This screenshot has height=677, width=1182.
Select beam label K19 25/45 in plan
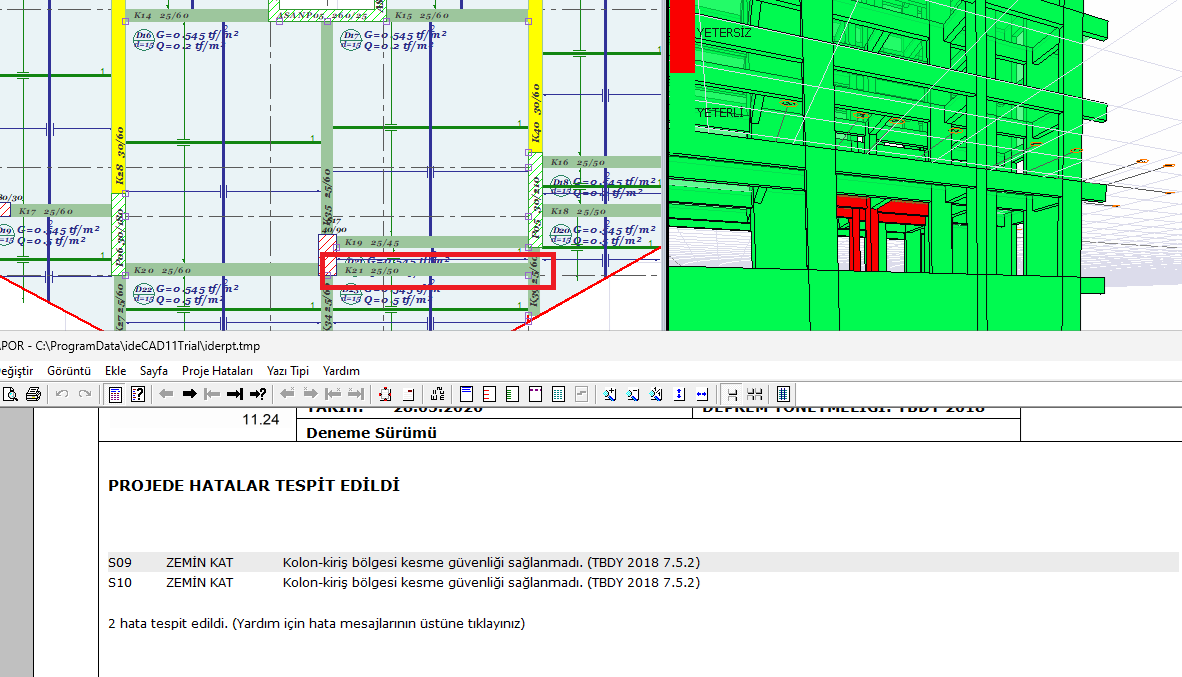pyautogui.click(x=372, y=243)
